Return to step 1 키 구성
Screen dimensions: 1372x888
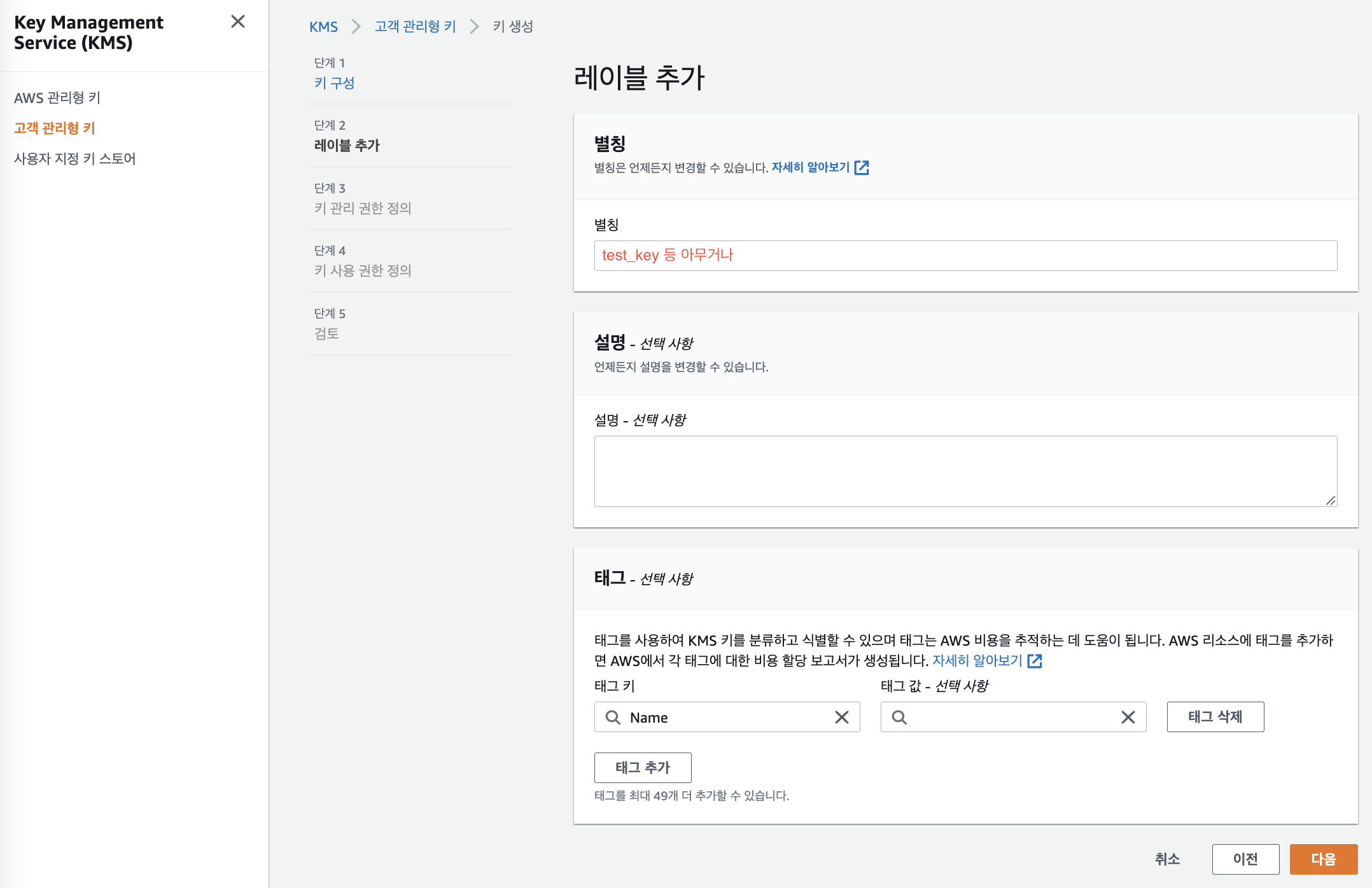334,83
